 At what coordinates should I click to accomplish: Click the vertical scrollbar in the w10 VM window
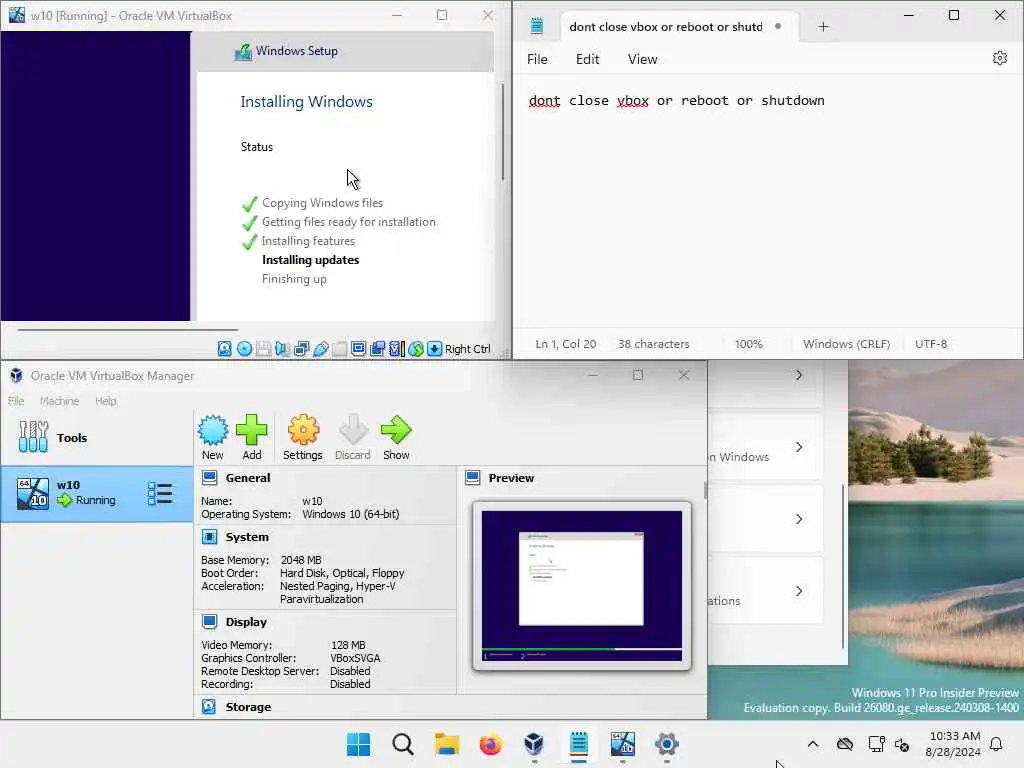coord(502,131)
